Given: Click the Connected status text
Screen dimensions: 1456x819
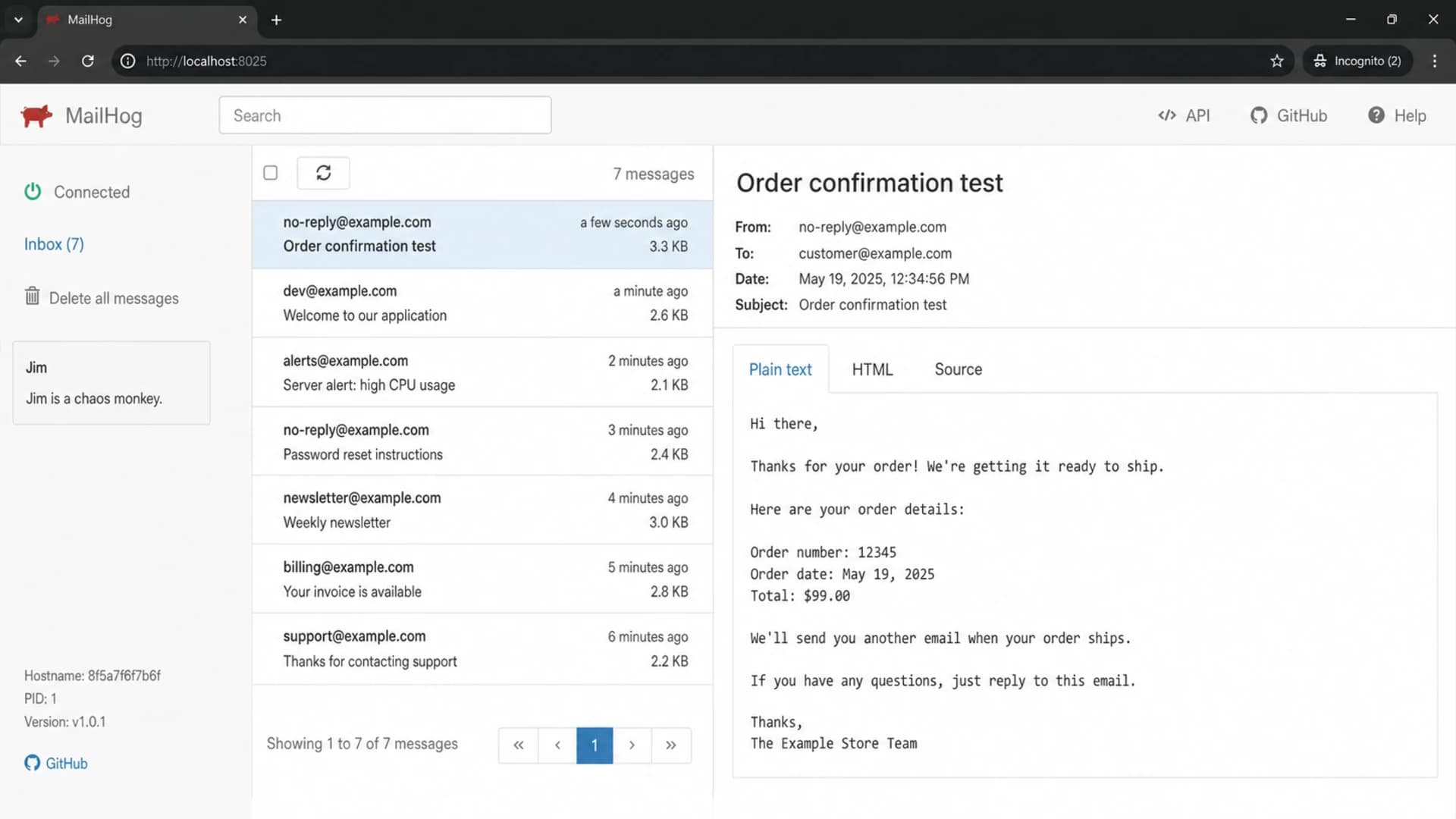Looking at the screenshot, I should click(92, 192).
